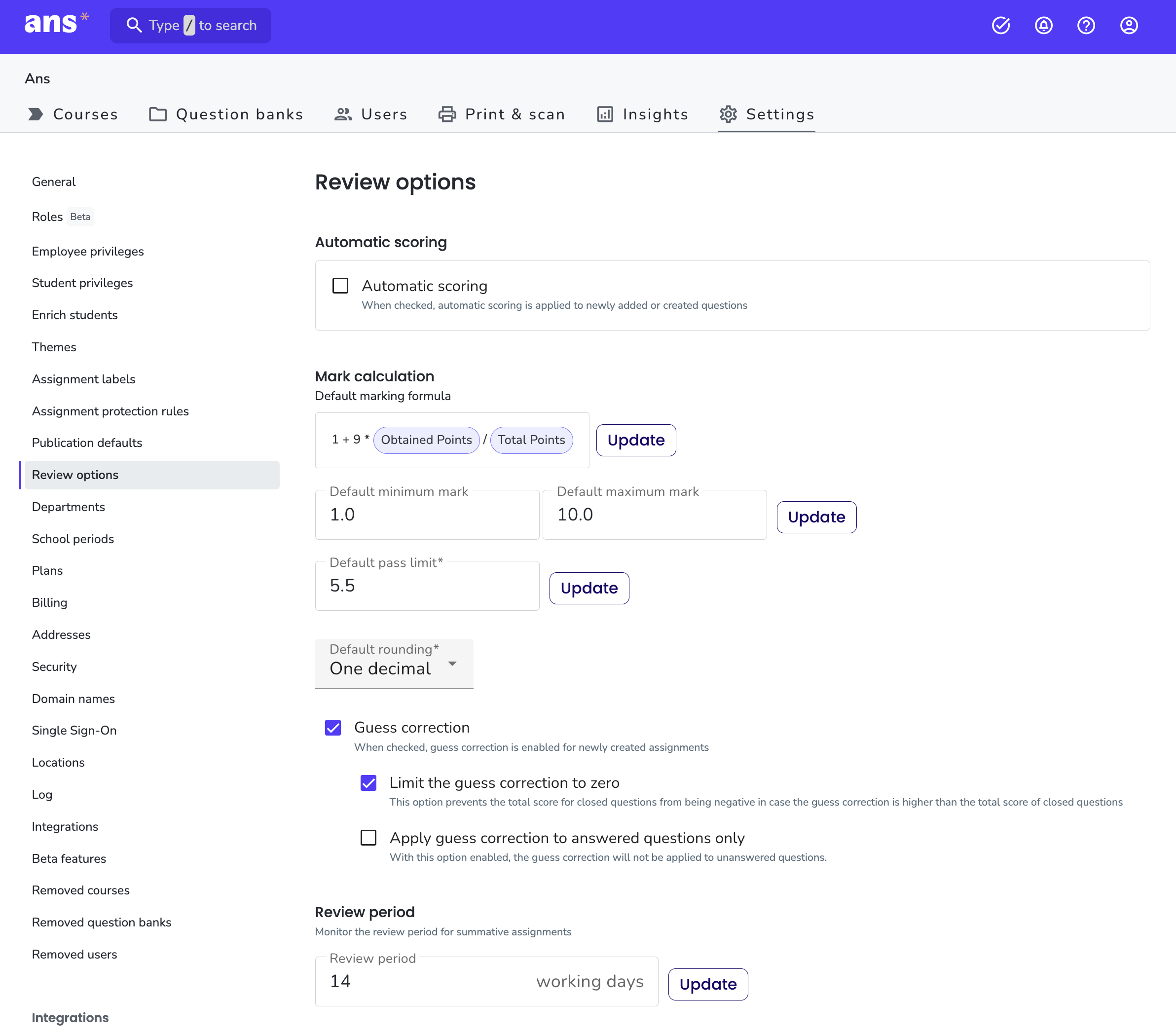Click the Default pass limit field

[427, 586]
